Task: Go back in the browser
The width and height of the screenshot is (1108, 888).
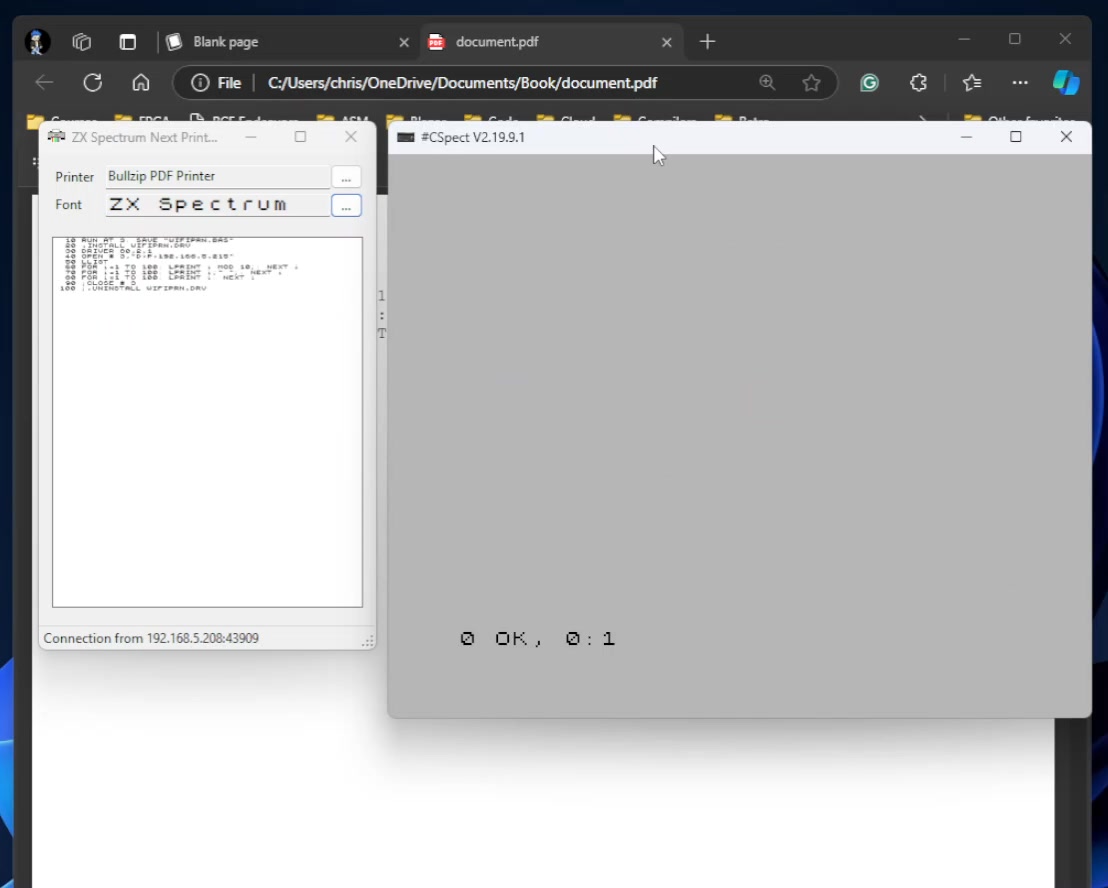Action: pos(45,83)
